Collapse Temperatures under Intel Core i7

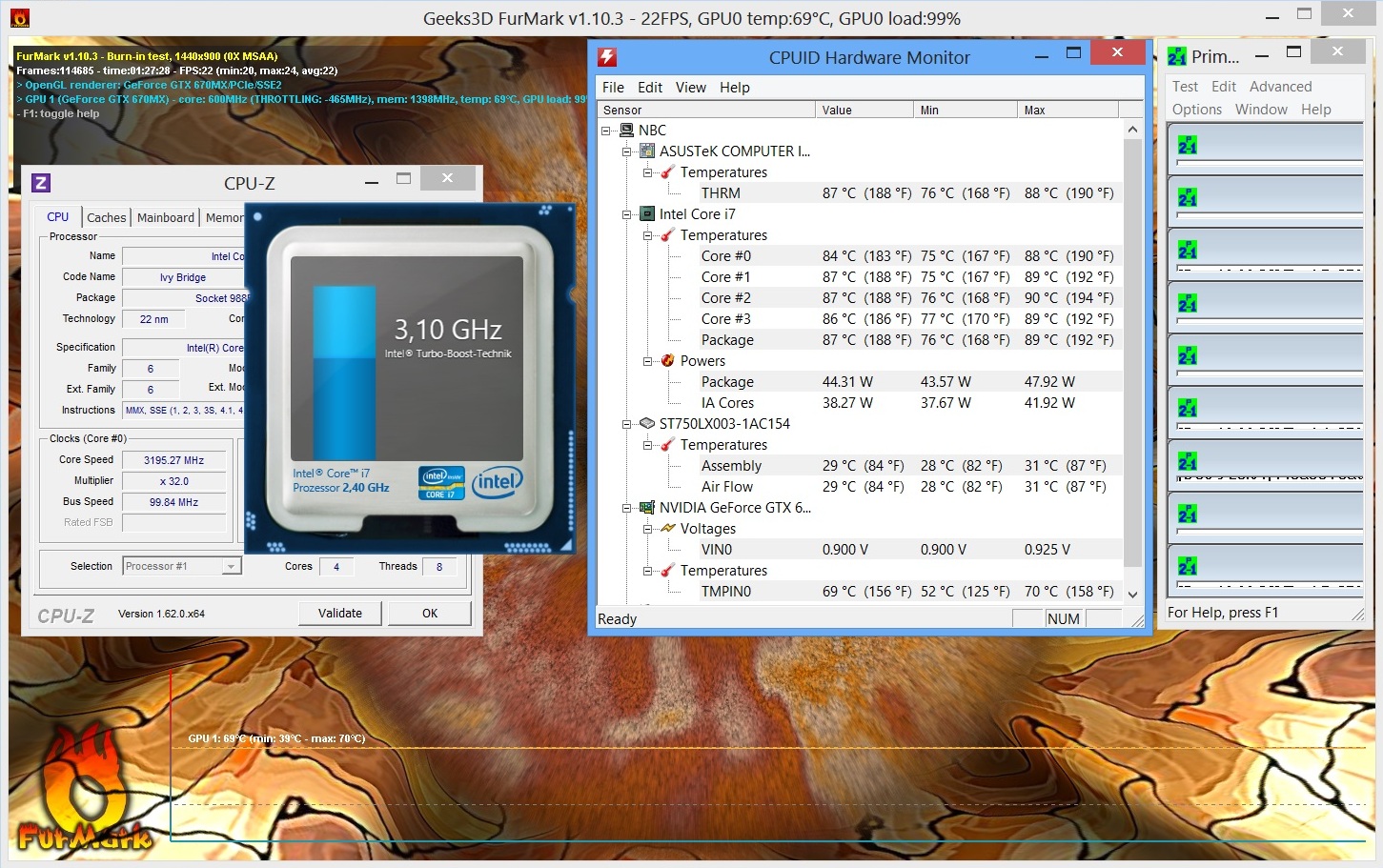point(647,235)
